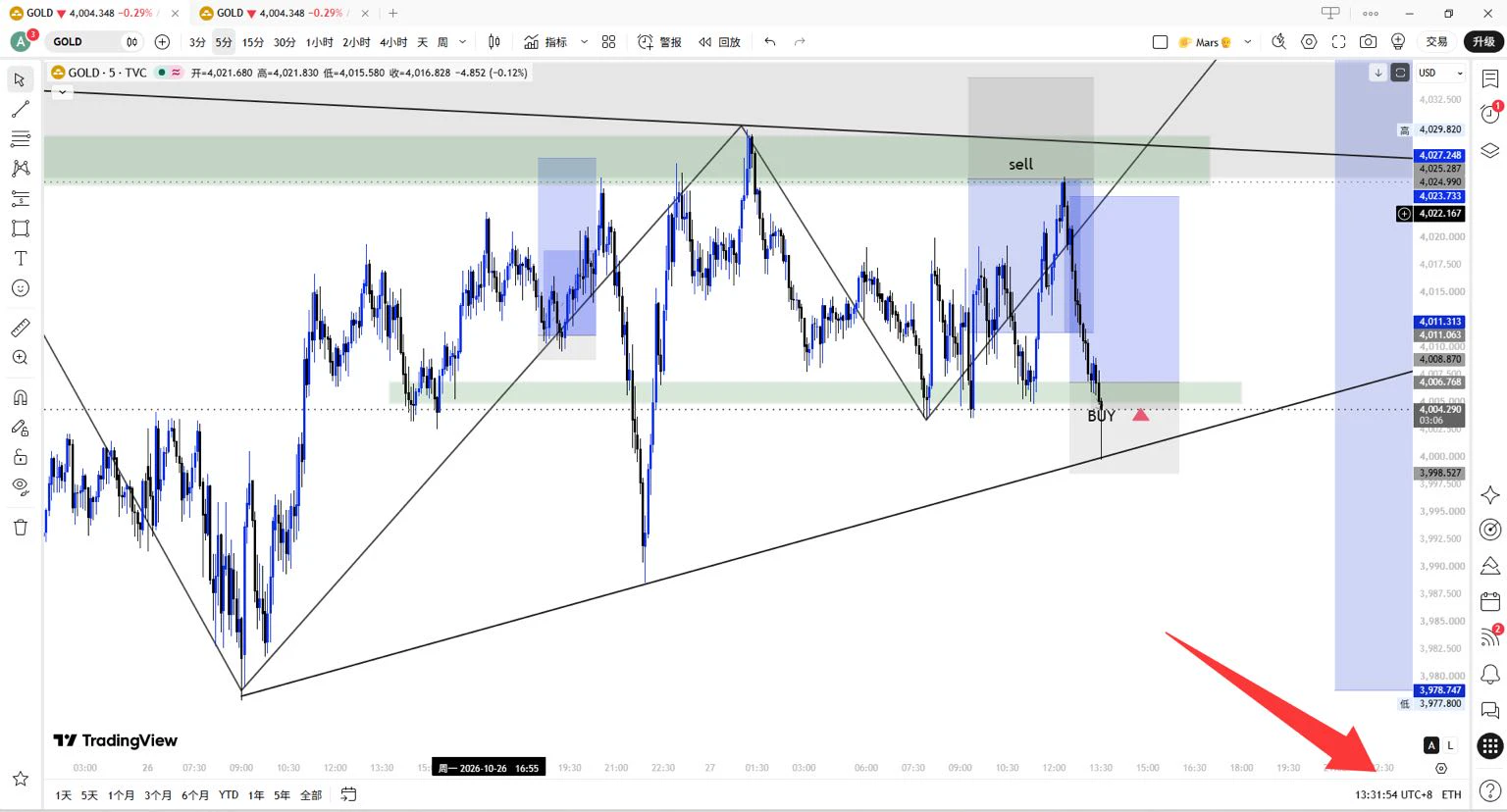Open the quick search lightning icon

tap(1278, 42)
